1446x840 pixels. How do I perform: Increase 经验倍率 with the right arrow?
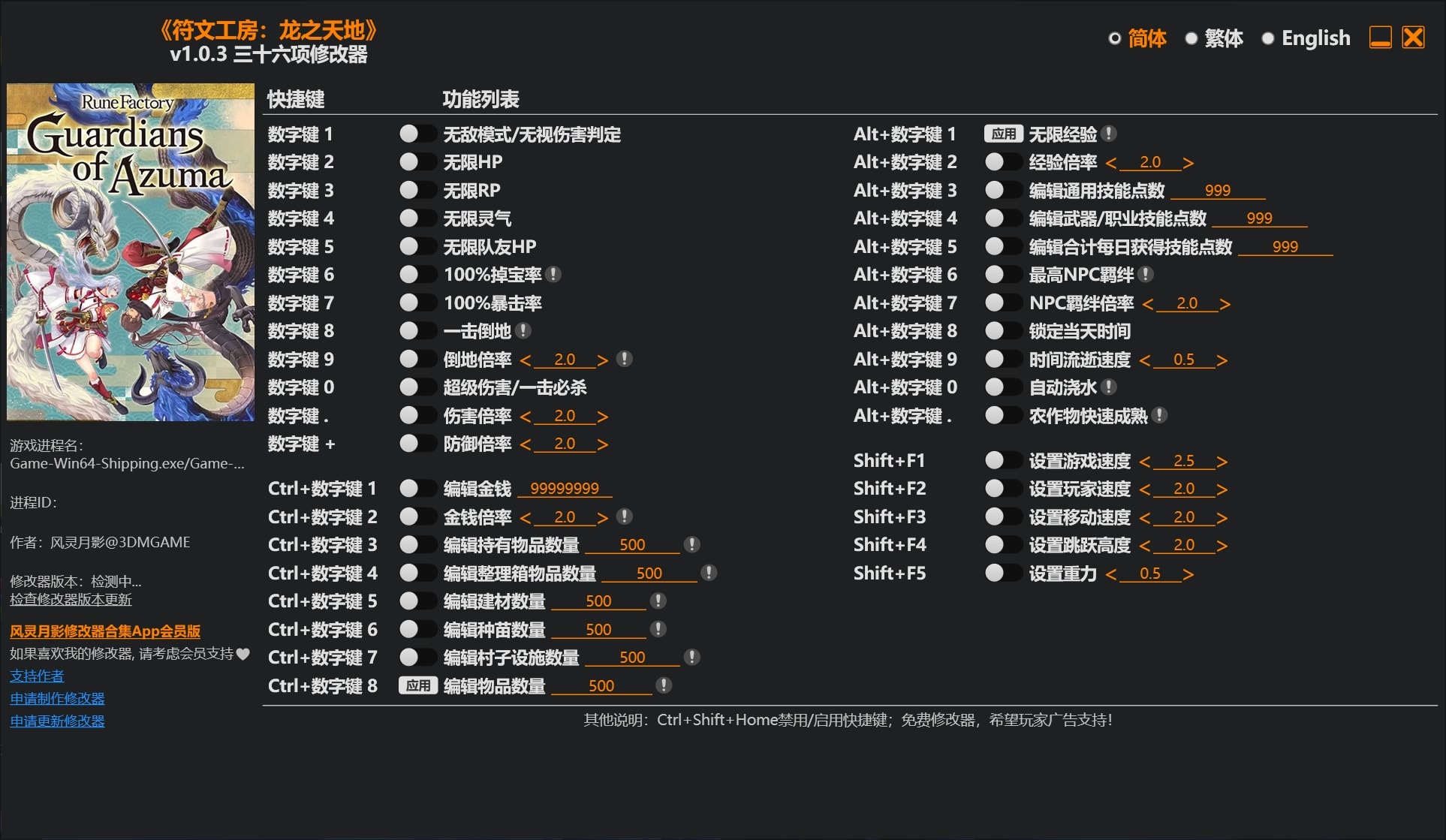point(1188,161)
